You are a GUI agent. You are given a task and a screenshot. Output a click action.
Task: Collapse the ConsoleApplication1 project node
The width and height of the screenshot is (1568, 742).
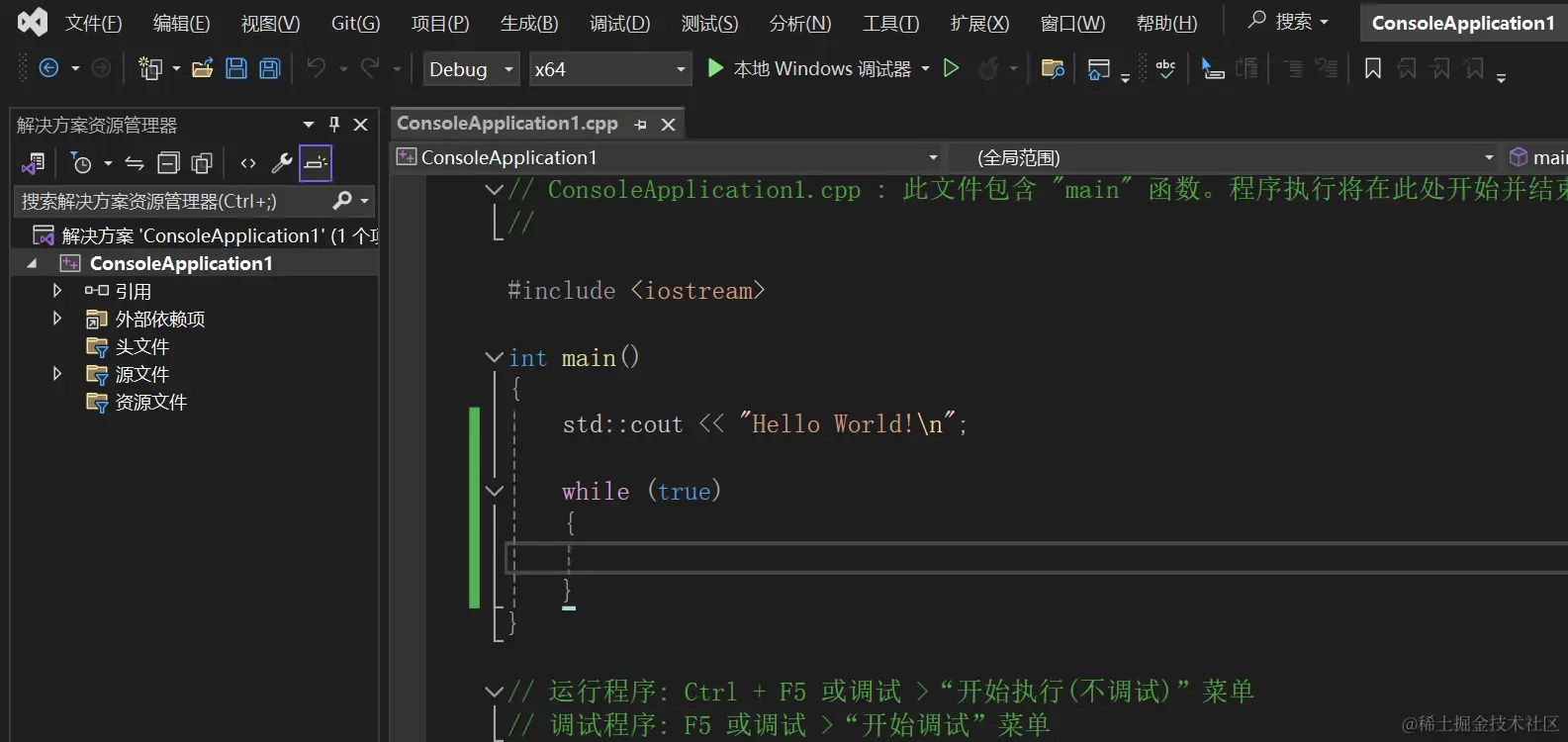(x=32, y=263)
